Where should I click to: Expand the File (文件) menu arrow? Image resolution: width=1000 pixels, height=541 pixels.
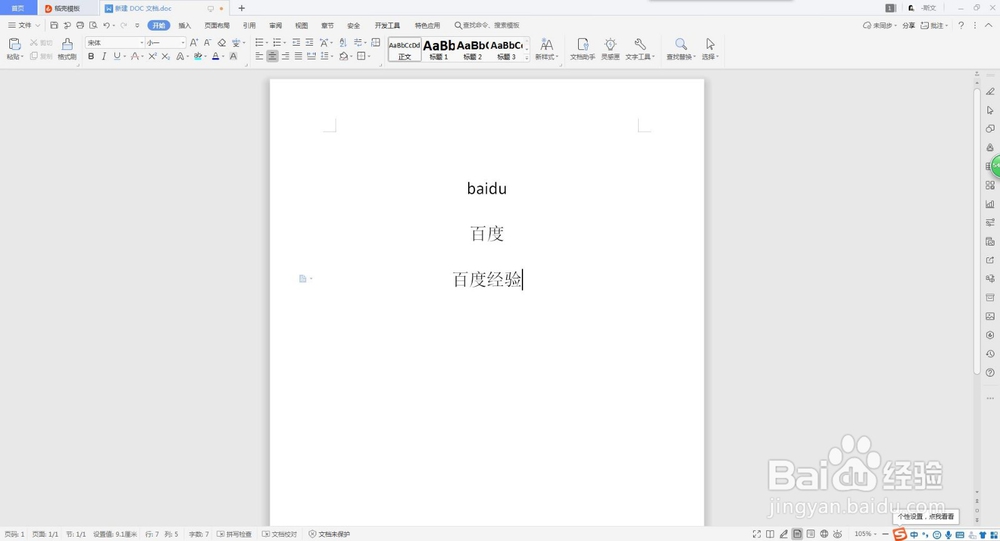(38, 26)
